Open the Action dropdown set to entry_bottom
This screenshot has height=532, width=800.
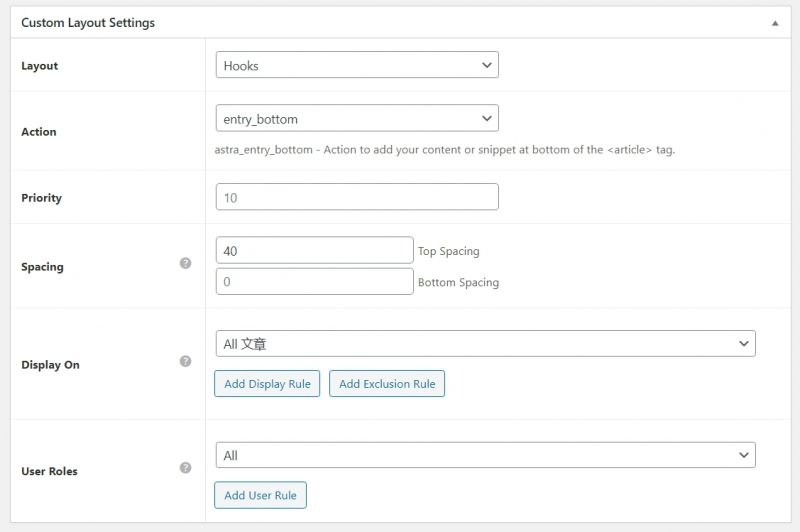point(357,119)
